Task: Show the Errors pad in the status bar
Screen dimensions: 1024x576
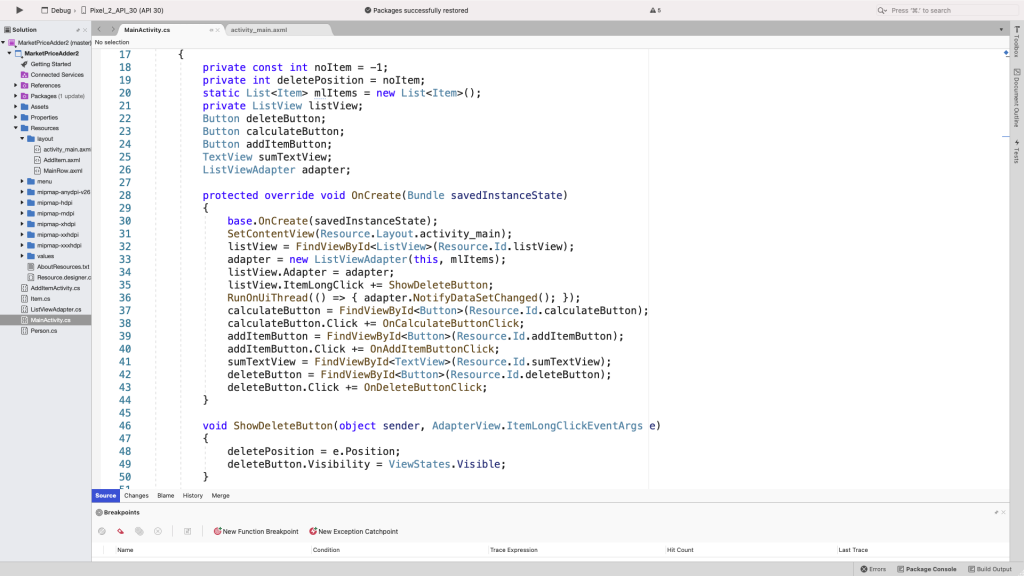Action: [x=872, y=568]
